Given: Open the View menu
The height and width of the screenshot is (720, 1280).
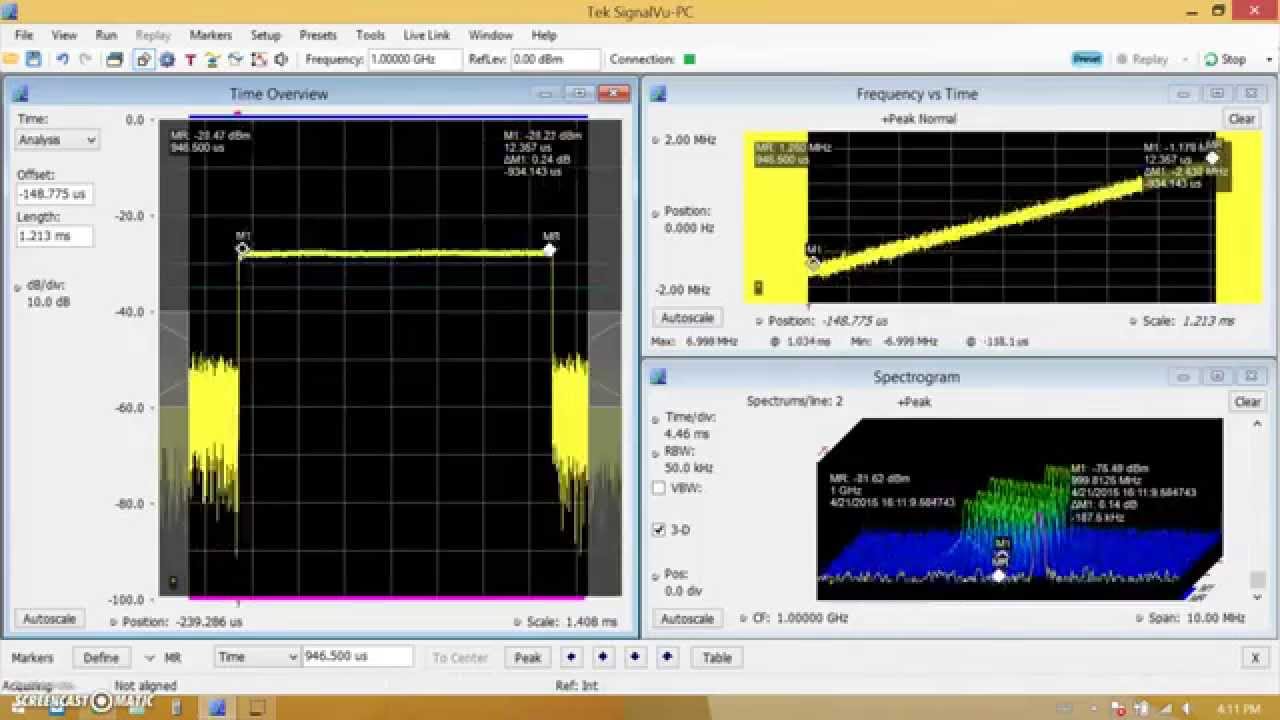Looking at the screenshot, I should click(64, 35).
